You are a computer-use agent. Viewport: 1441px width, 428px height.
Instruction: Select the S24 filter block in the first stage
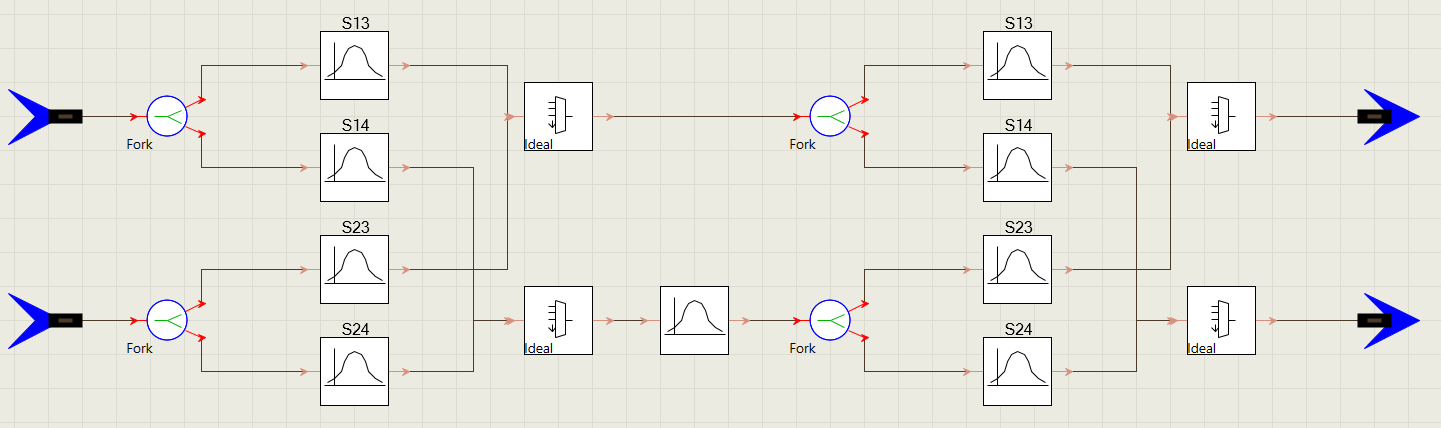[x=354, y=372]
